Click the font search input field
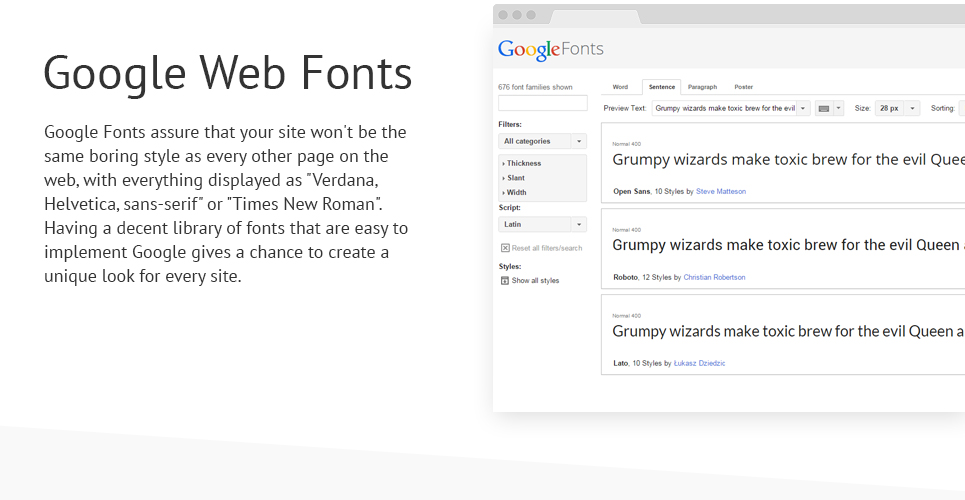Image resolution: width=965 pixels, height=500 pixels. click(x=543, y=103)
